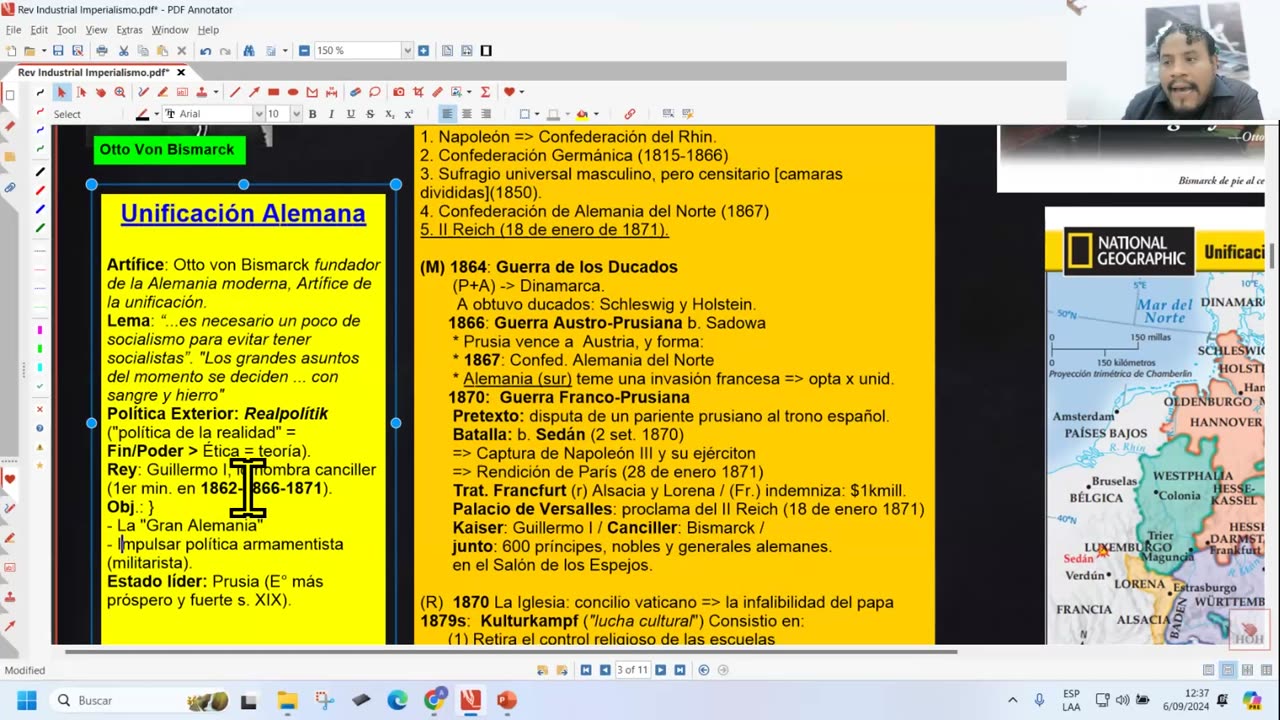
Task: Click the page number field 3 of 11
Action: click(x=632, y=670)
